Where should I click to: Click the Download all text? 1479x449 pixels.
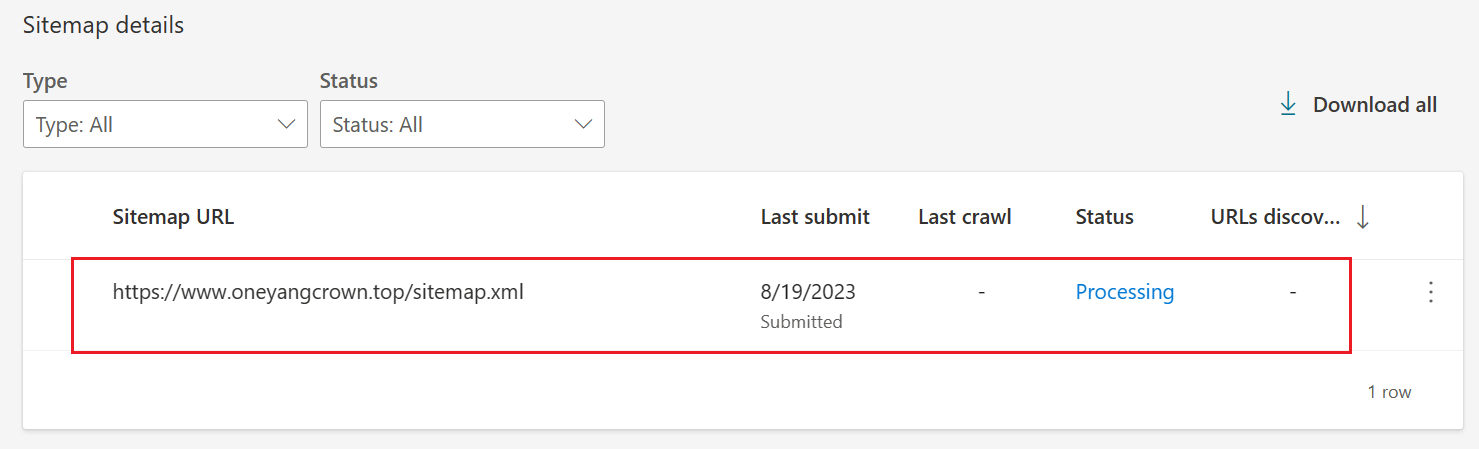pyautogui.click(x=1374, y=105)
